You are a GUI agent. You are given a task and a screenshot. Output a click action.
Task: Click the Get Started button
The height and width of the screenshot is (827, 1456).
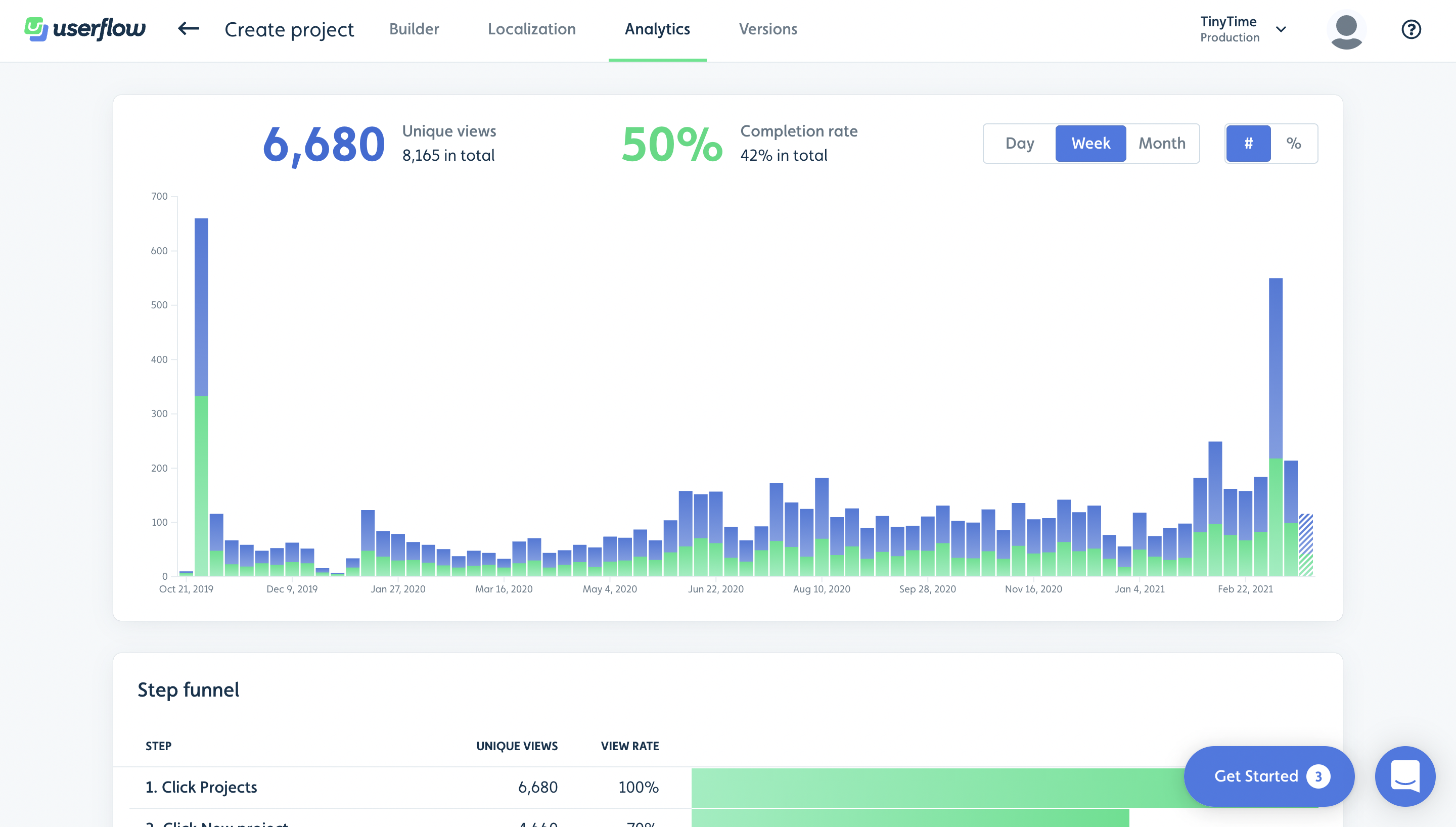(1255, 776)
